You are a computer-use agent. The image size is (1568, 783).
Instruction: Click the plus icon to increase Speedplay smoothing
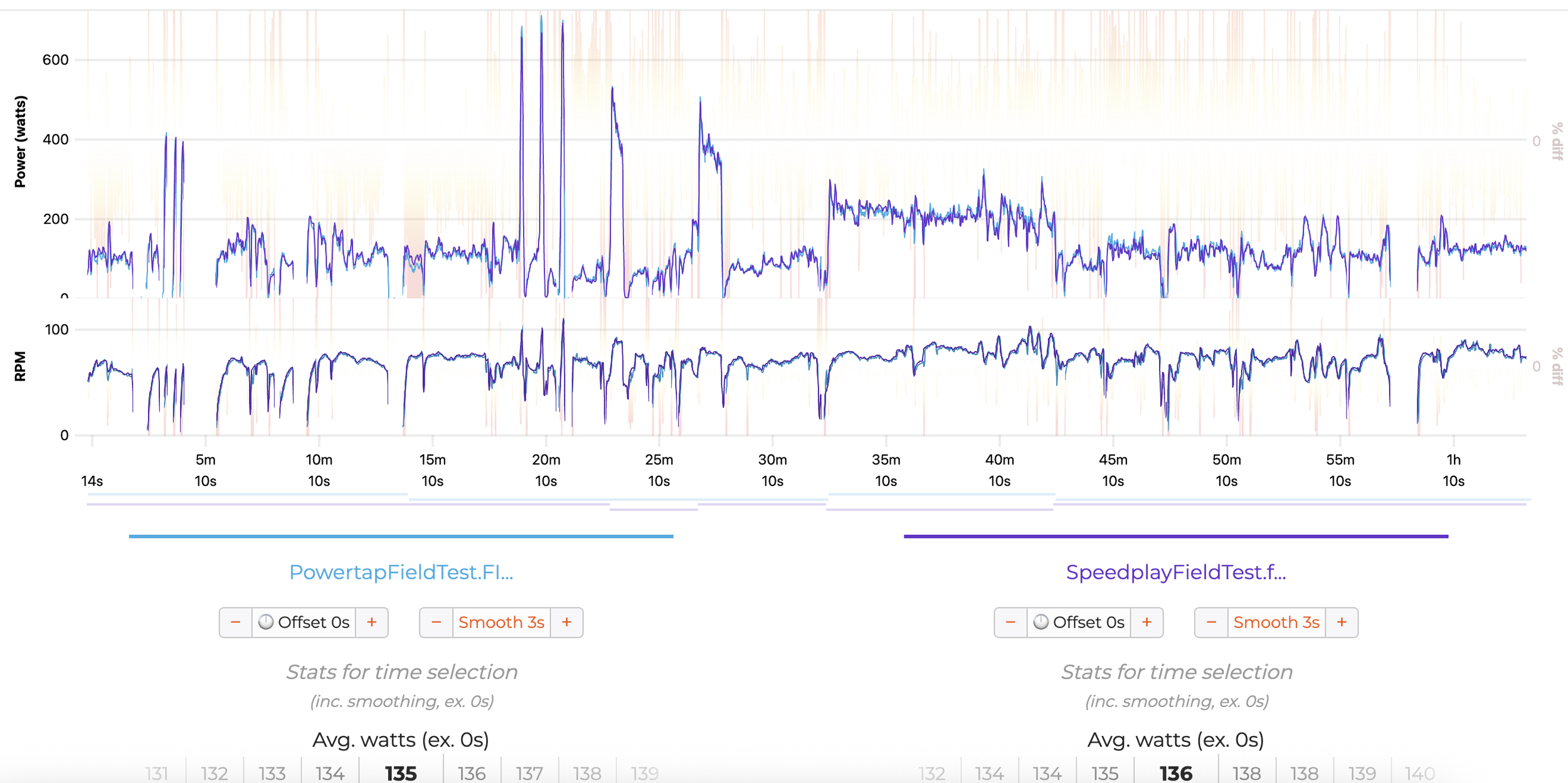1341,622
